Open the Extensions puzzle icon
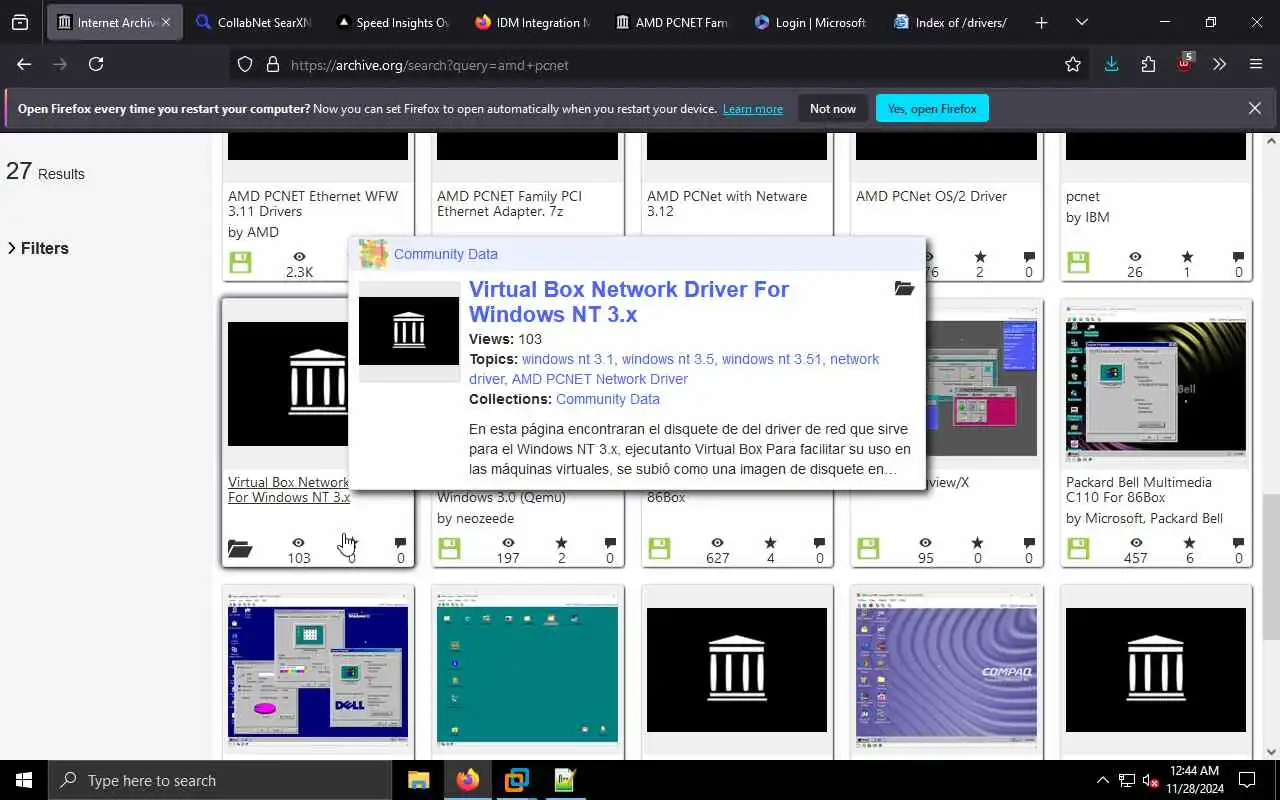1280x800 pixels. (1148, 64)
